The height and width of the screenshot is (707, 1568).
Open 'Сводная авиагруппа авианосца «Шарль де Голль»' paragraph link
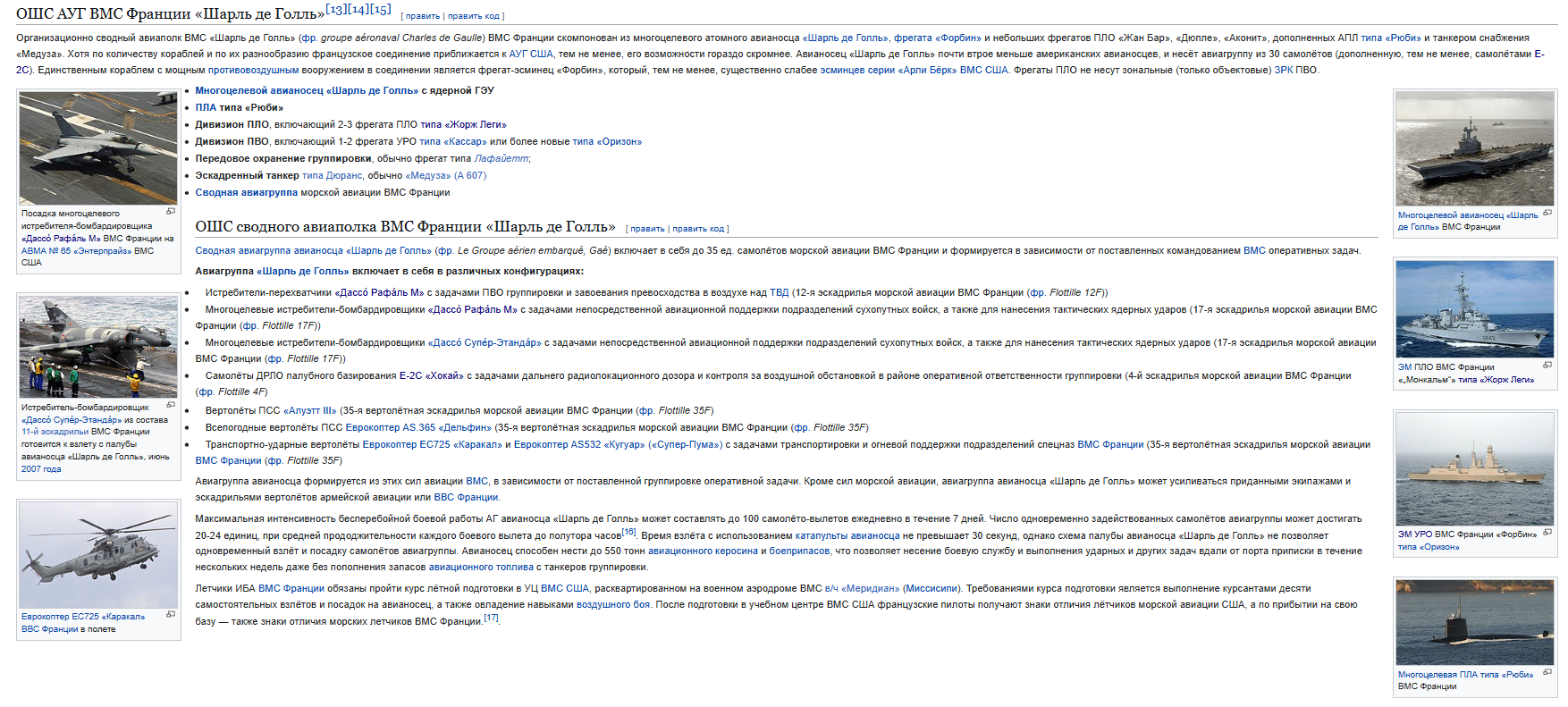[x=313, y=250]
